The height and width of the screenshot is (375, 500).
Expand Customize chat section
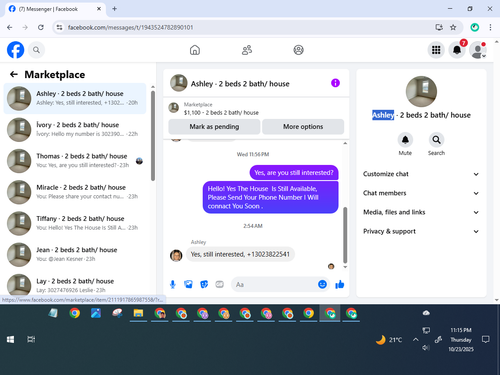point(421,174)
